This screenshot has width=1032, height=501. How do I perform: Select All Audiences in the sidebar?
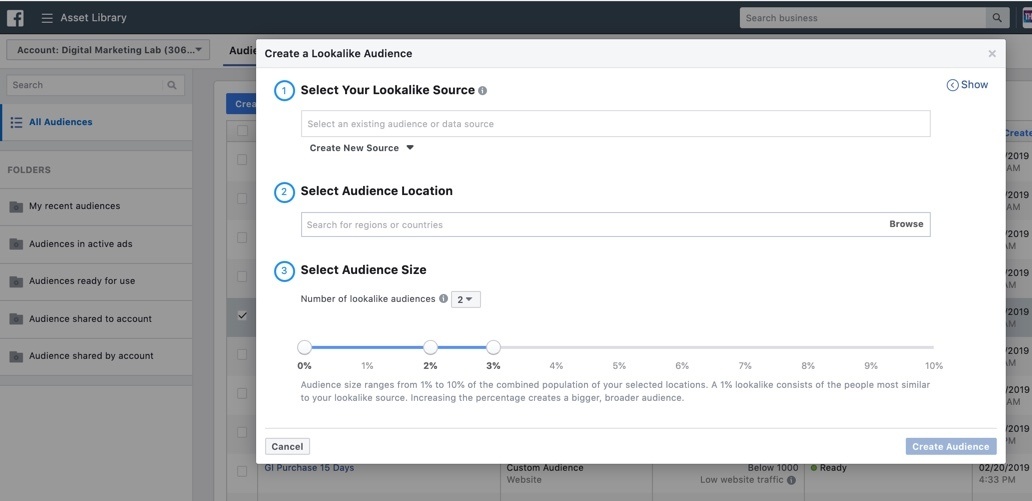click(60, 122)
